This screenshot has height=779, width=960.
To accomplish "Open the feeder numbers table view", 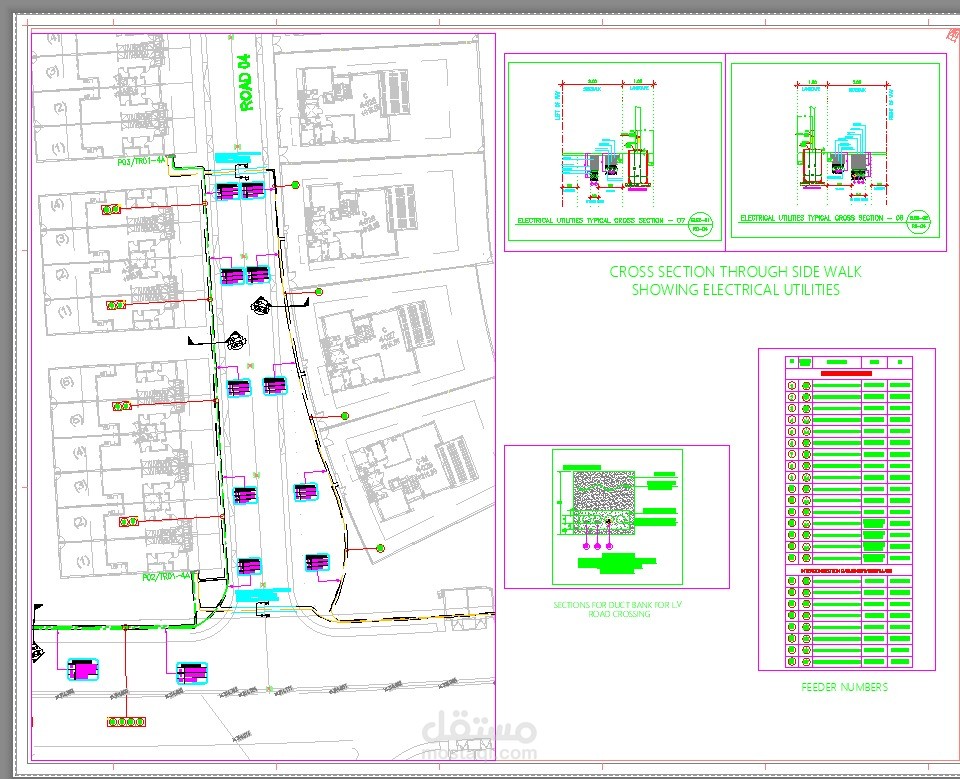I will (x=847, y=510).
